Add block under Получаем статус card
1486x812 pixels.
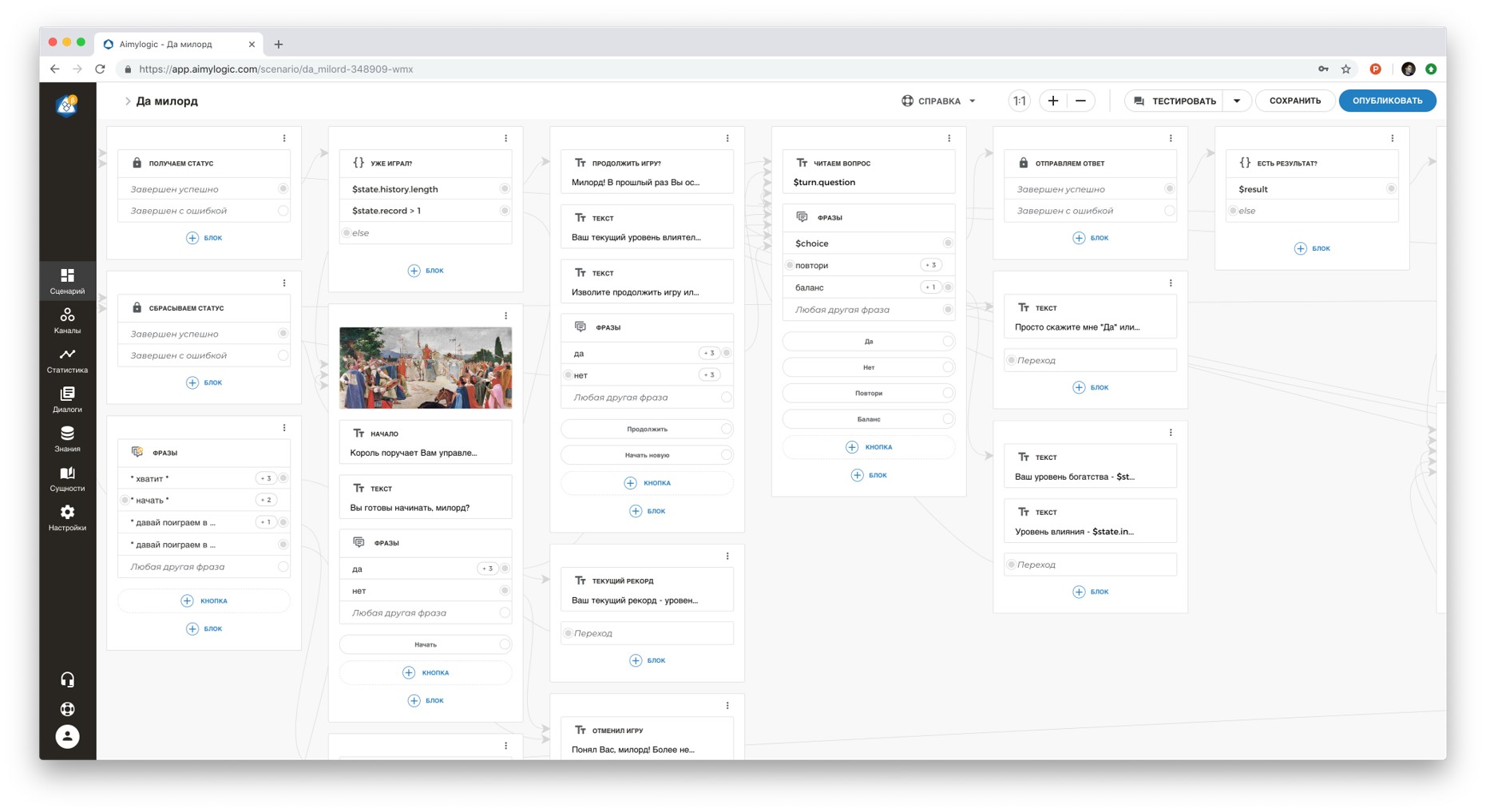pos(204,238)
